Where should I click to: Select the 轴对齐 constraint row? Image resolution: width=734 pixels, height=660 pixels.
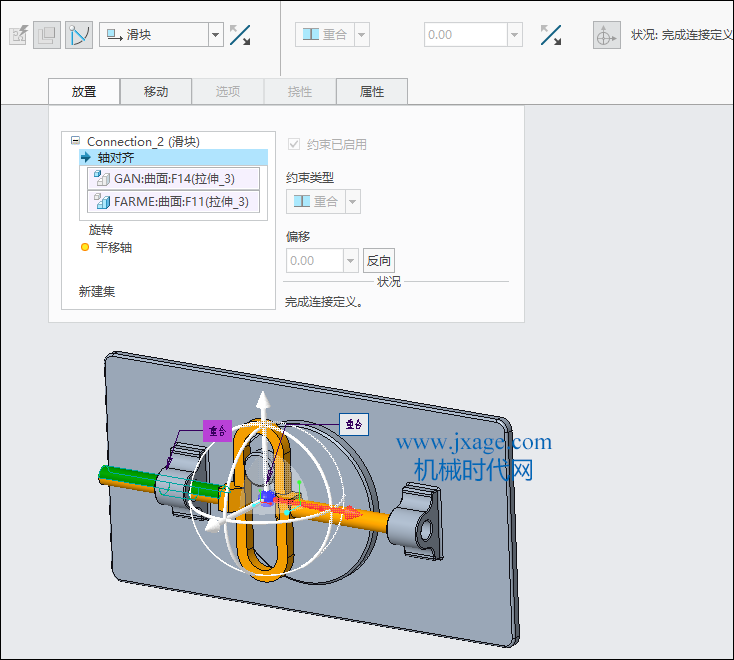coord(173,157)
